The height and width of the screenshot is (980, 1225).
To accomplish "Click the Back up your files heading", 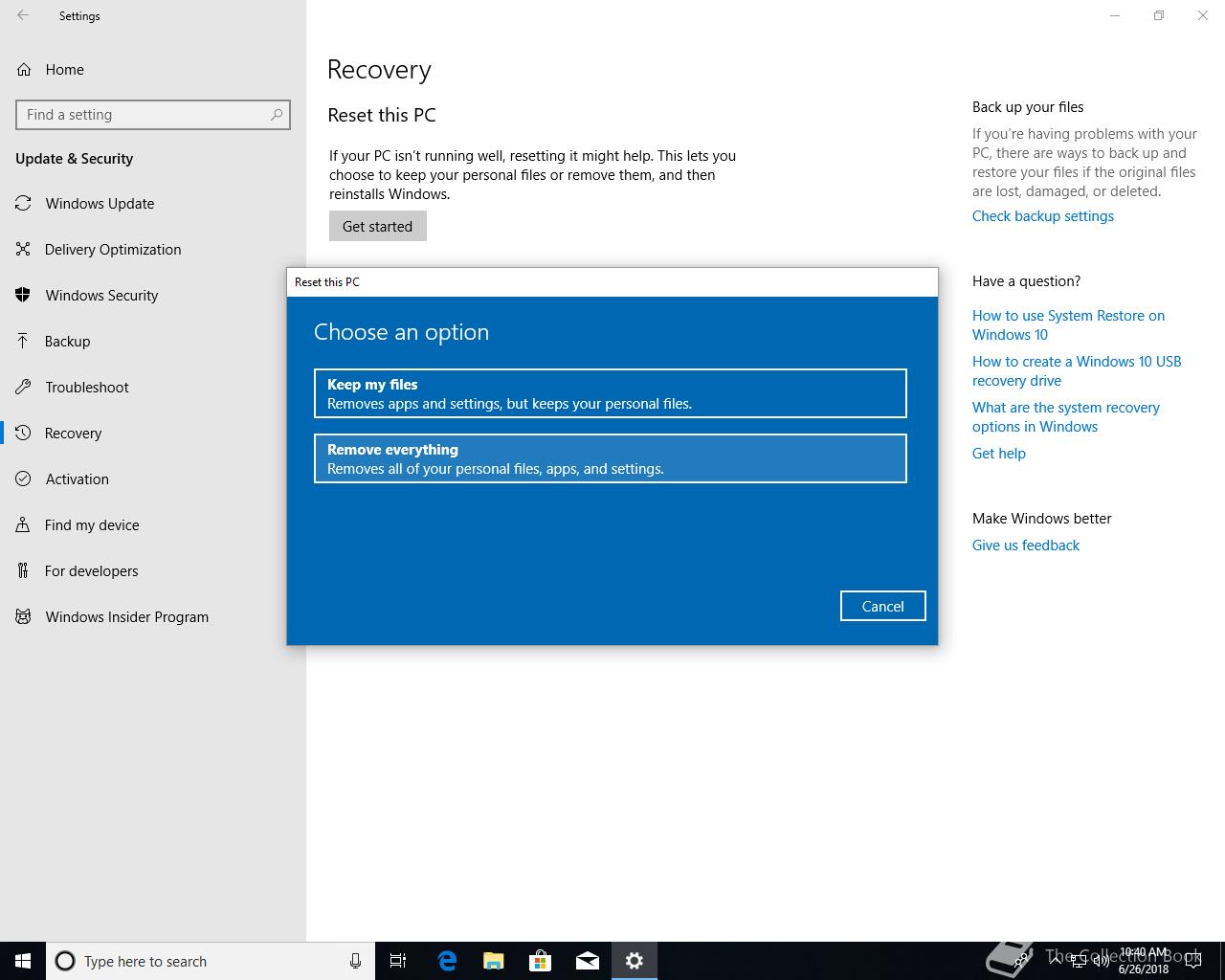I will pos(1028,107).
